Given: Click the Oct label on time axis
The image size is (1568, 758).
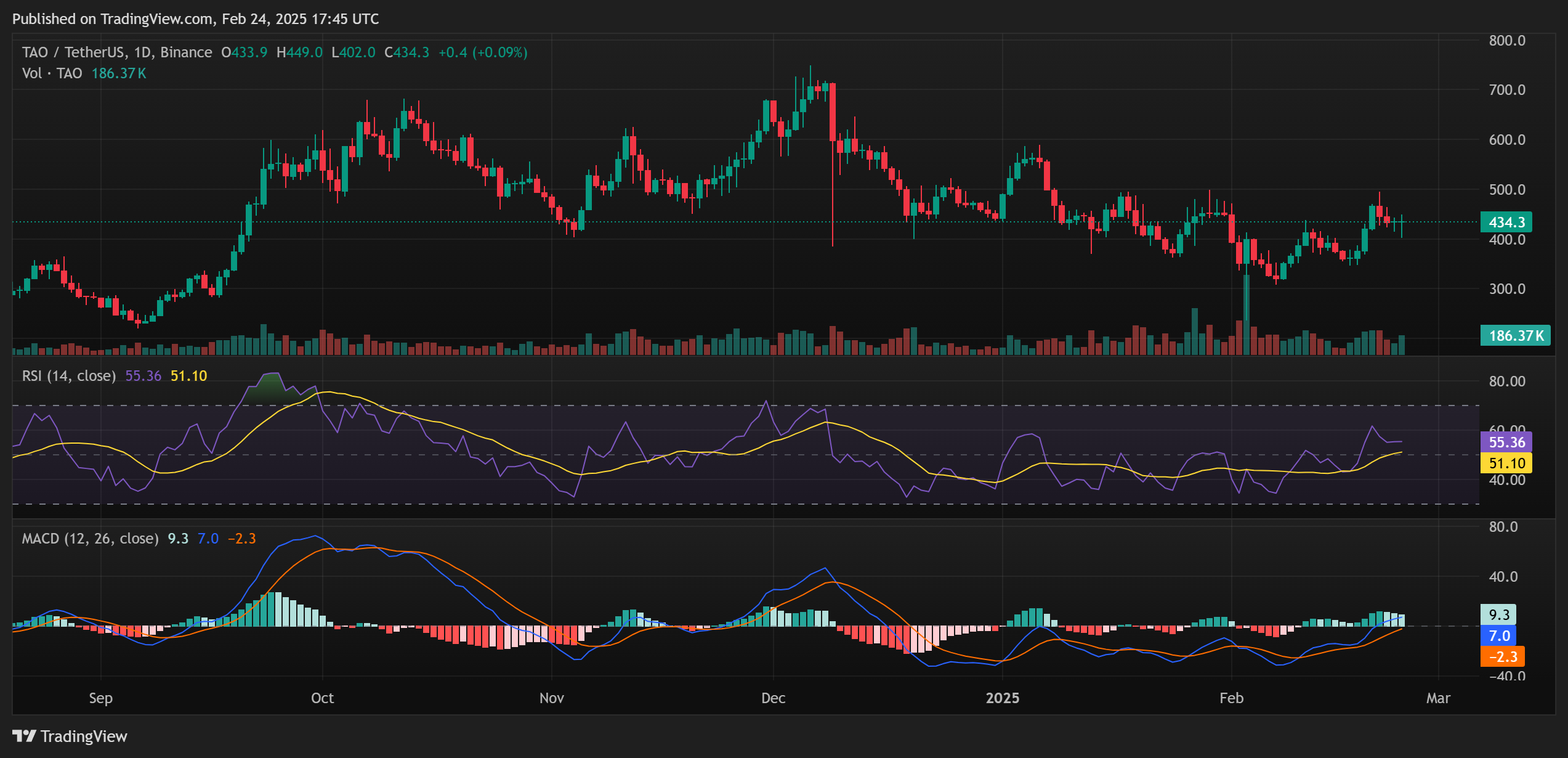Looking at the screenshot, I should (x=322, y=698).
